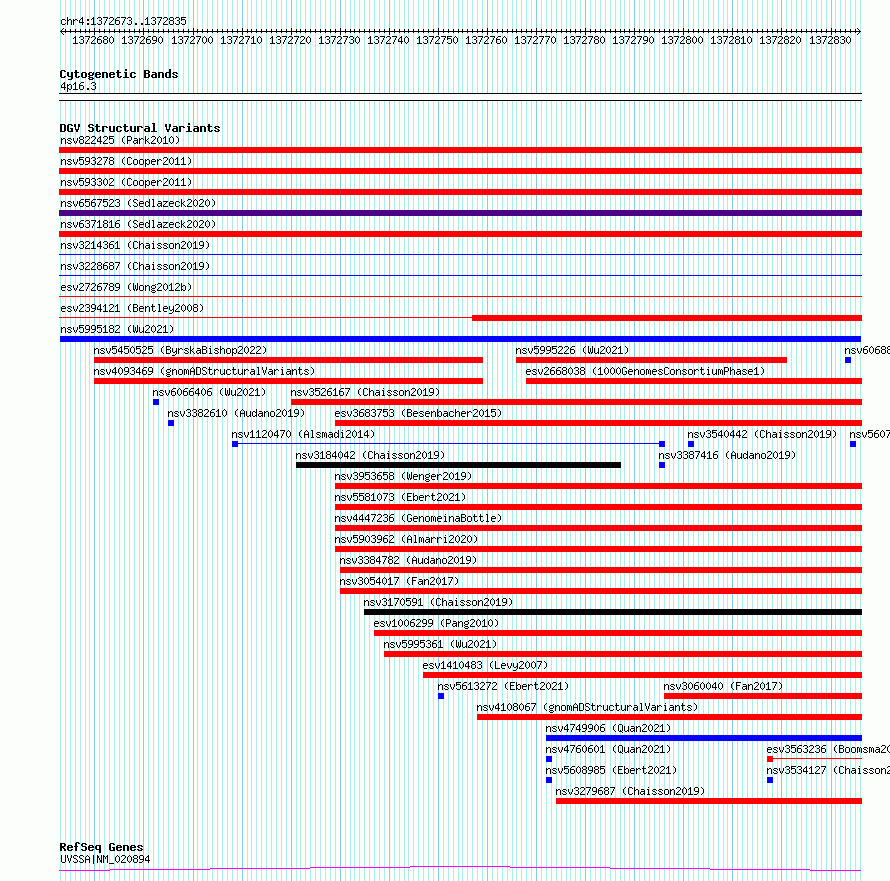Click the blue nsv3387416 (Audano2019) marker
The height and width of the screenshot is (881, 890).
coord(662,465)
